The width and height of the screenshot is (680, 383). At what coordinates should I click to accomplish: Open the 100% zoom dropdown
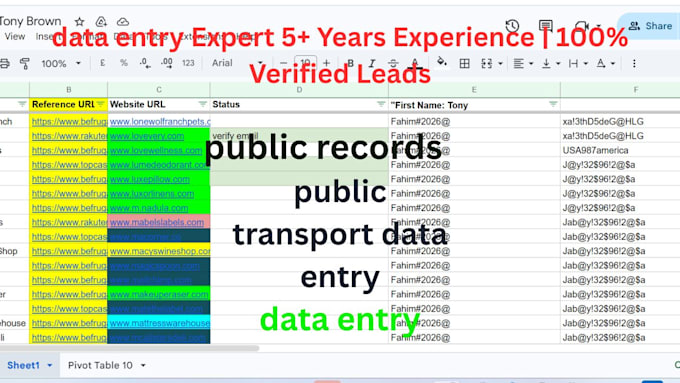point(61,64)
